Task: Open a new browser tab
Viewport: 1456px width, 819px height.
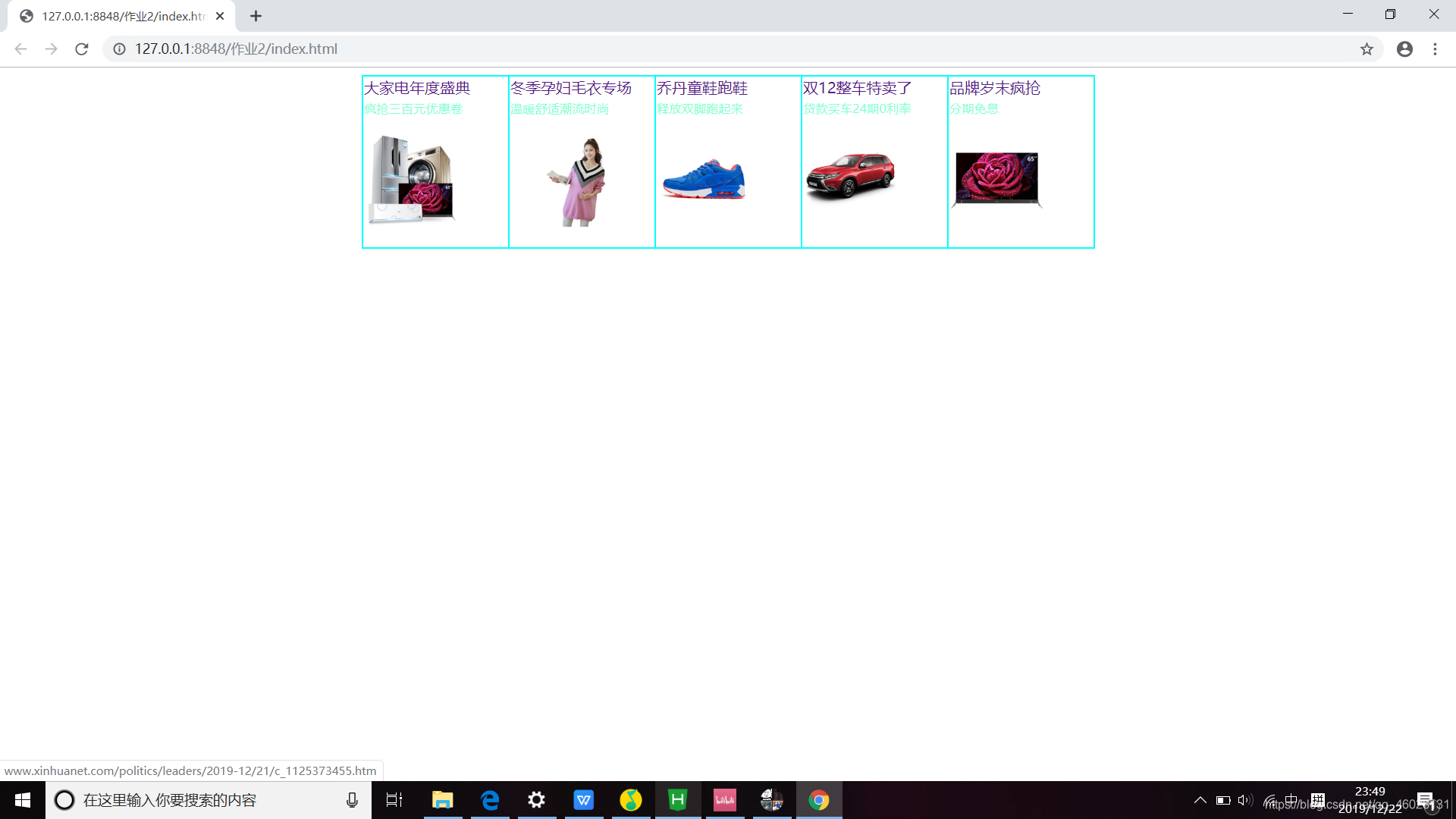Action: pos(256,16)
